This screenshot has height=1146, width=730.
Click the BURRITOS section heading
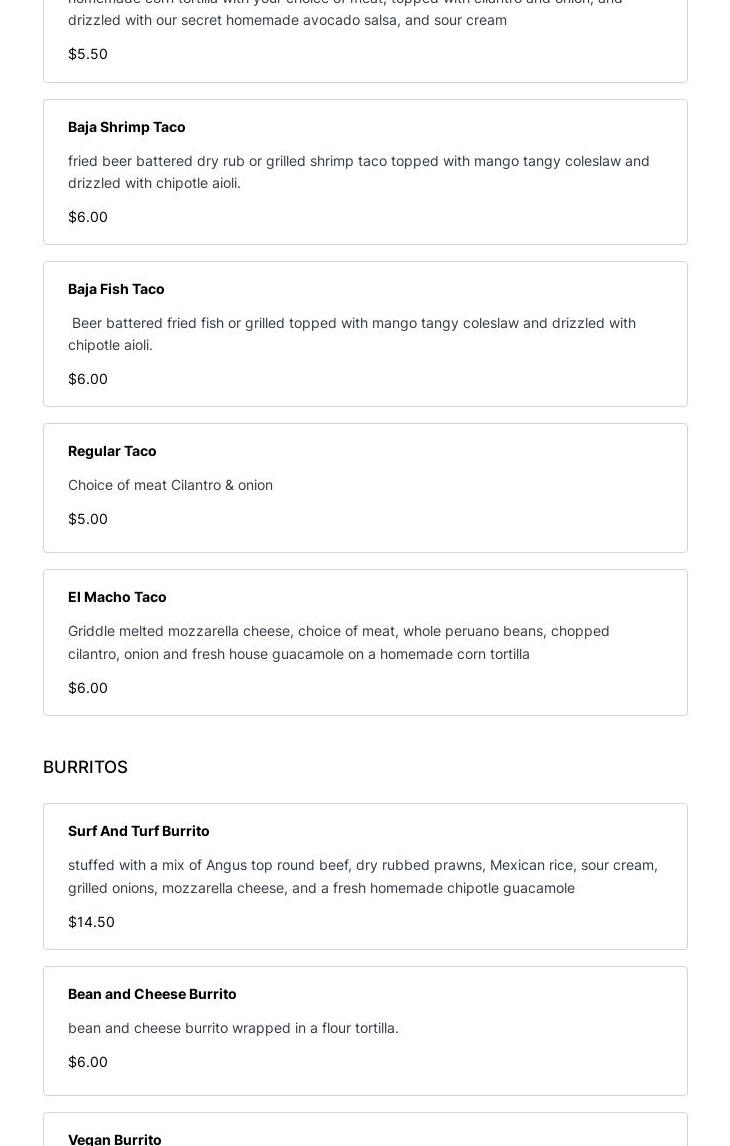coord(85,767)
